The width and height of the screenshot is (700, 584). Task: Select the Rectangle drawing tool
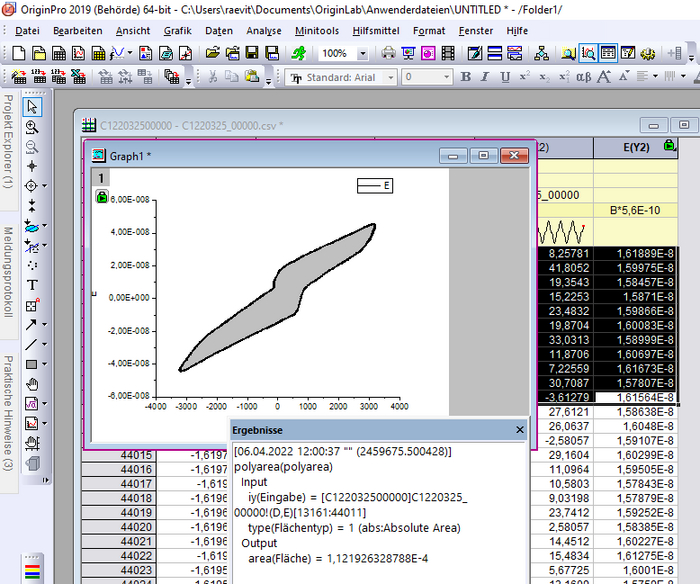(x=32, y=363)
